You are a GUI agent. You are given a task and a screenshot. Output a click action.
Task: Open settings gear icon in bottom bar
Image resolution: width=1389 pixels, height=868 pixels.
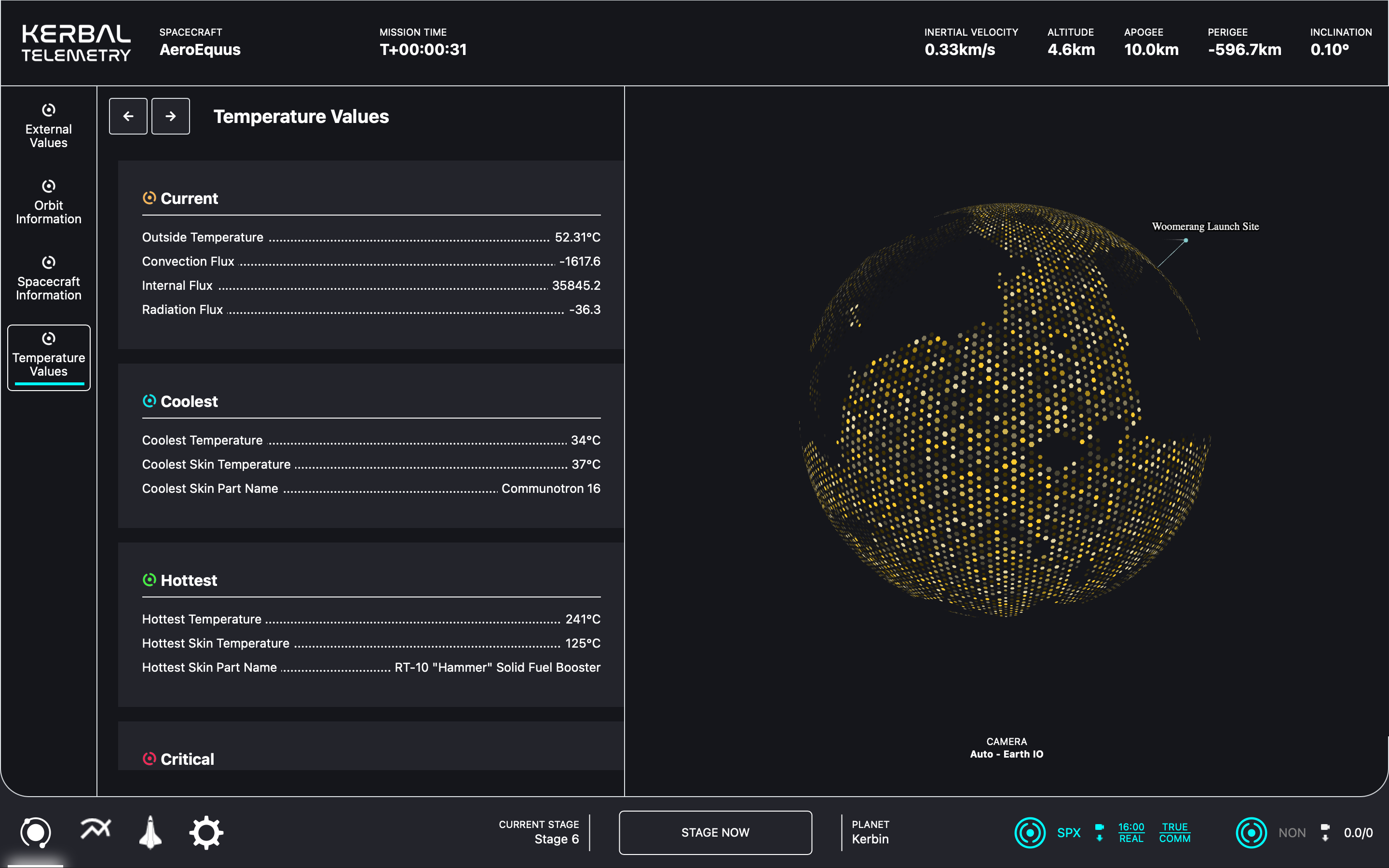pyautogui.click(x=206, y=832)
